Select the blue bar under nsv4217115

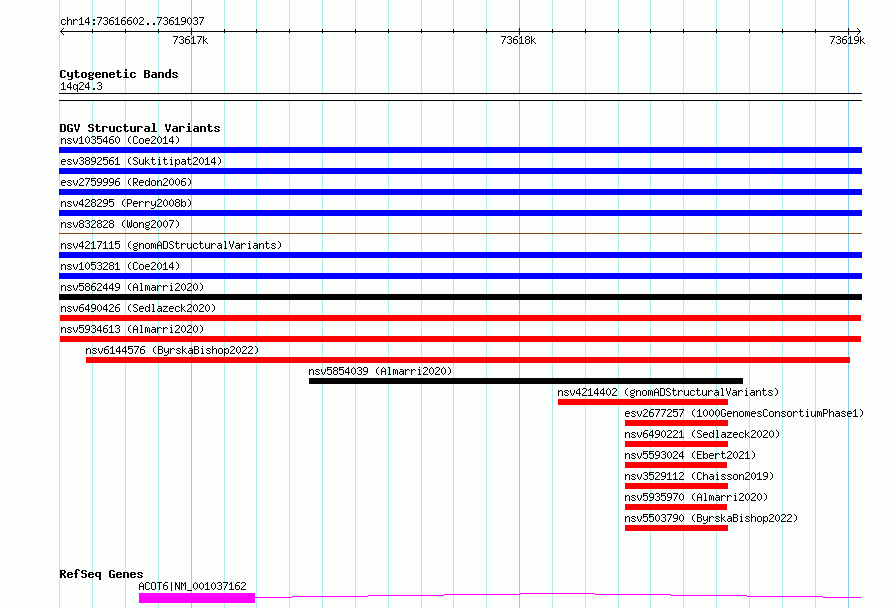tap(460, 255)
